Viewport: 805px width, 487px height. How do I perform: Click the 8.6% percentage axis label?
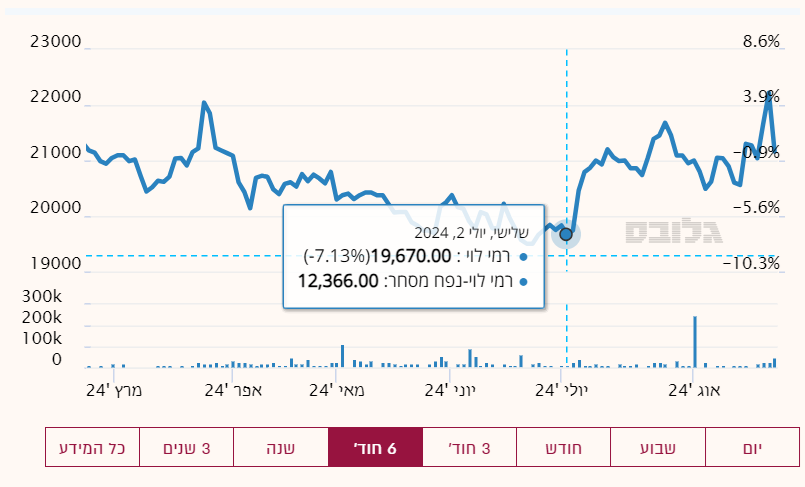pyautogui.click(x=761, y=42)
